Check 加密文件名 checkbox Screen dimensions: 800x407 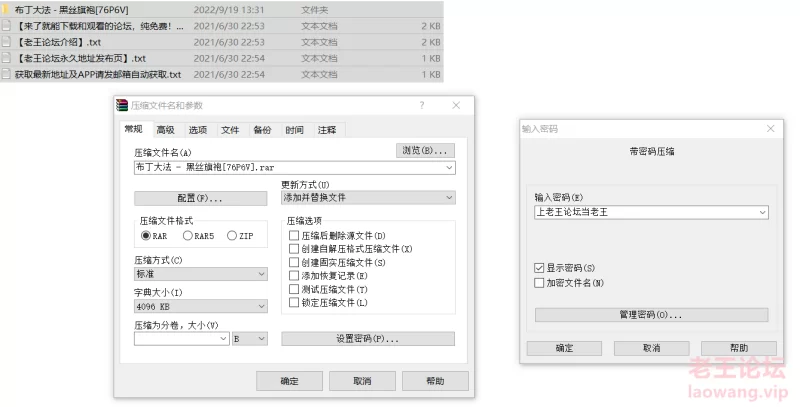pyautogui.click(x=539, y=283)
